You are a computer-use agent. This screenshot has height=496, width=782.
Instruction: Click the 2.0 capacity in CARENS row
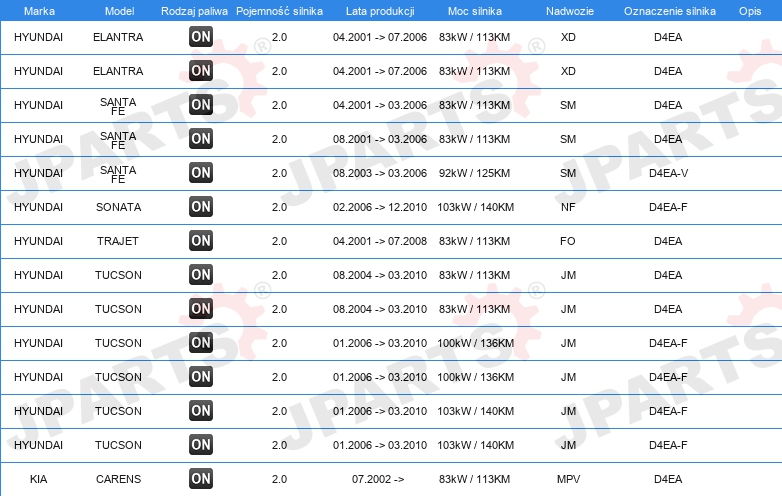point(279,479)
